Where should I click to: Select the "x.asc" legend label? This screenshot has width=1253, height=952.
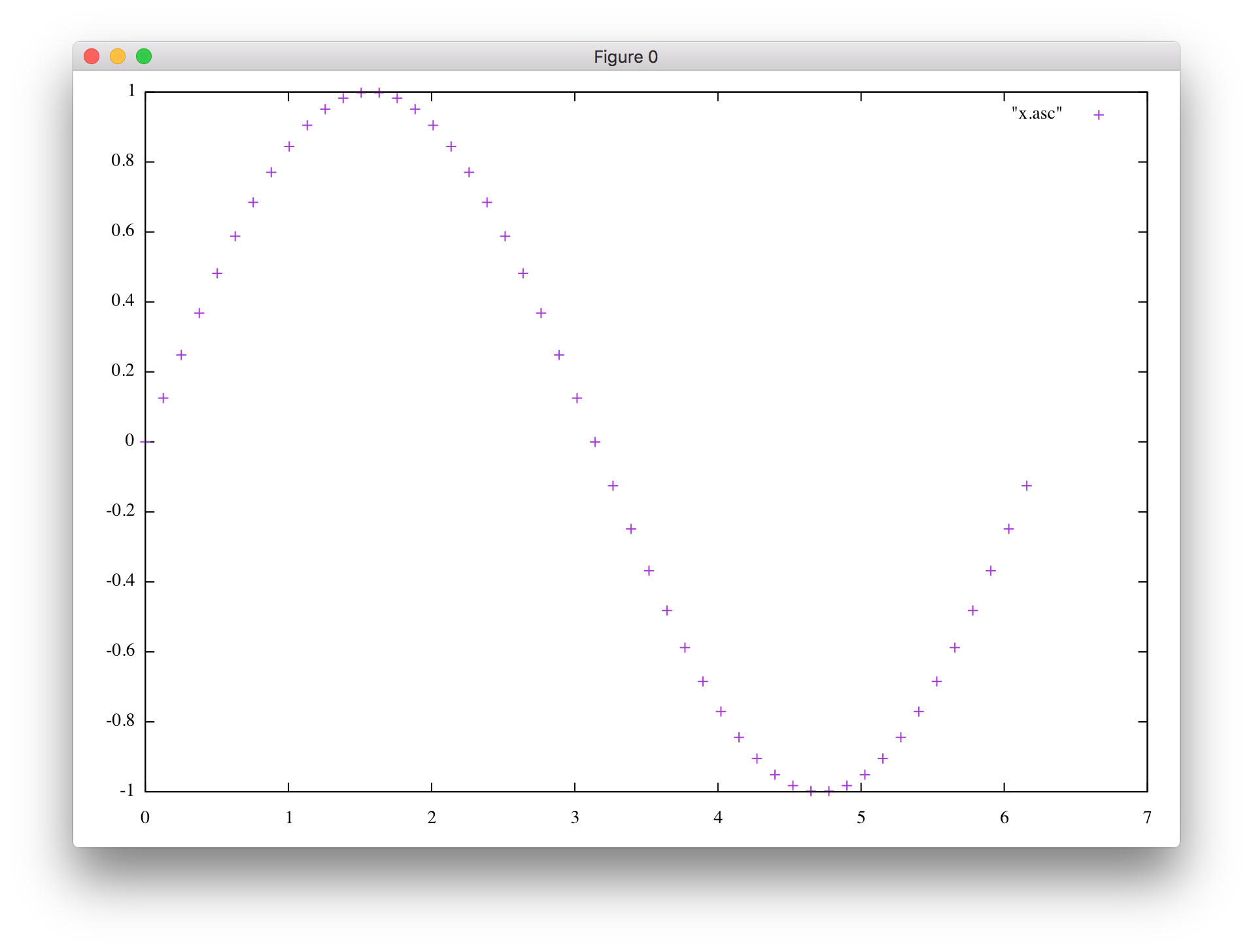(1037, 114)
